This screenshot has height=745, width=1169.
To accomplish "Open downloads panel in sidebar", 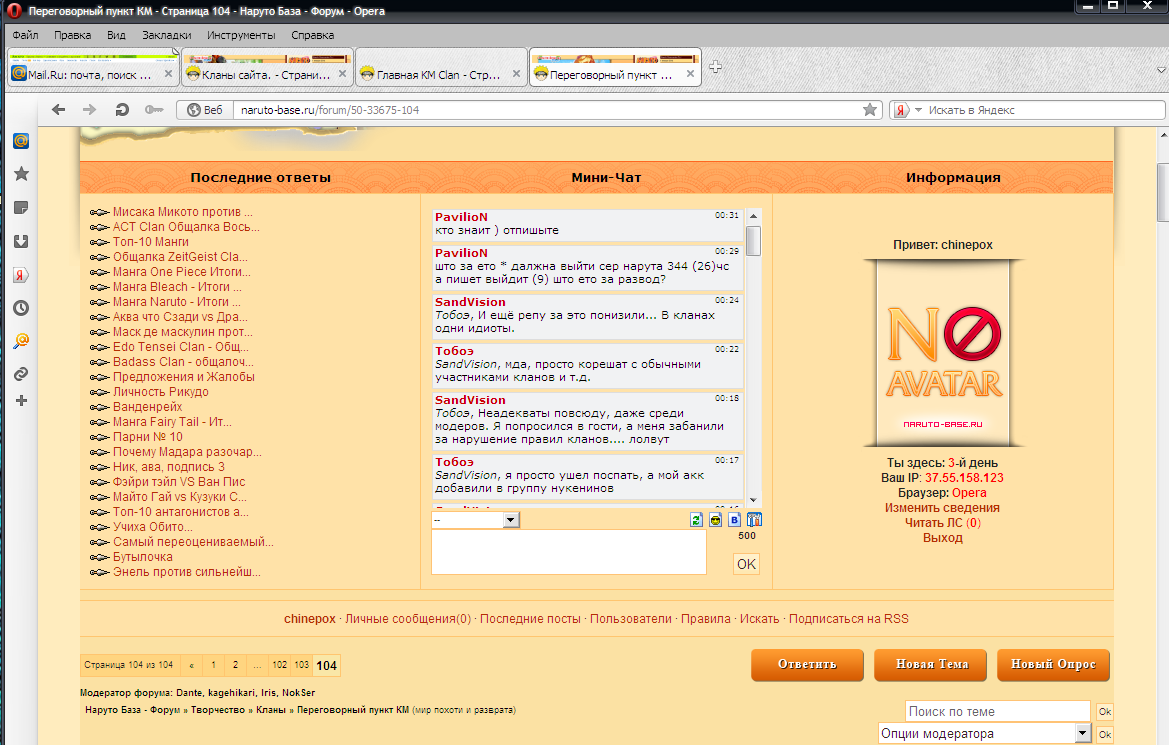I will 21,241.
